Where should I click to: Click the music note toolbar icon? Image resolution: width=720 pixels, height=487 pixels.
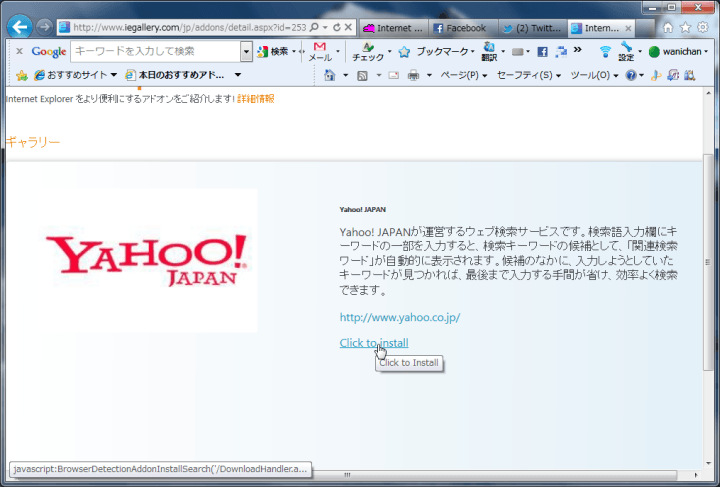673,75
